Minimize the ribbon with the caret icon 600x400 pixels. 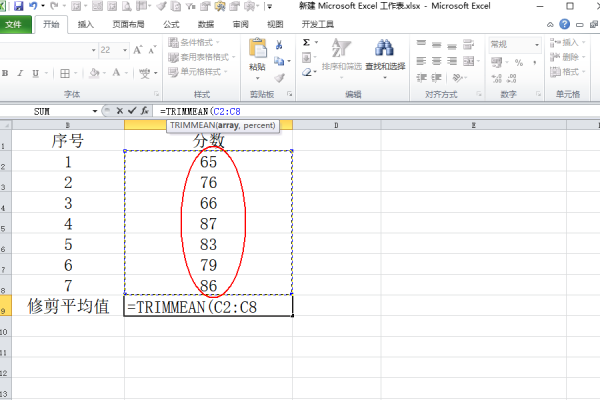click(x=550, y=25)
